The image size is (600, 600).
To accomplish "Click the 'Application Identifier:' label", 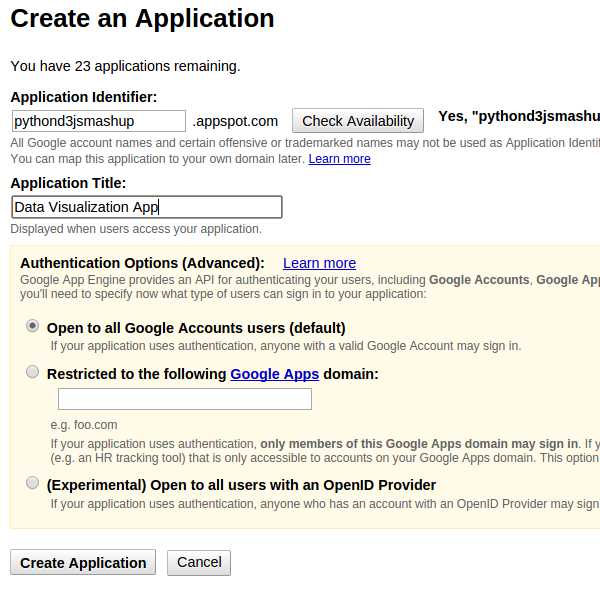I will pos(84,97).
